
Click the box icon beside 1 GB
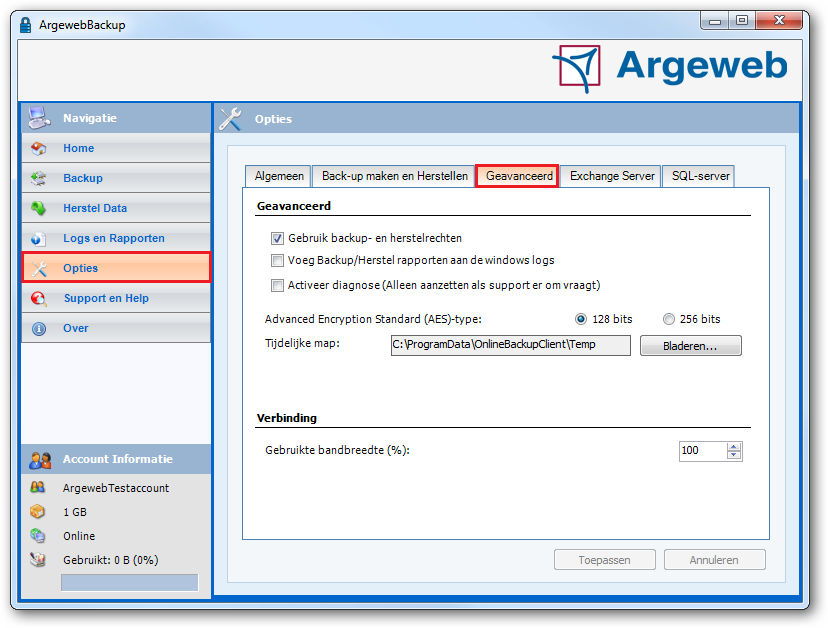pos(37,512)
